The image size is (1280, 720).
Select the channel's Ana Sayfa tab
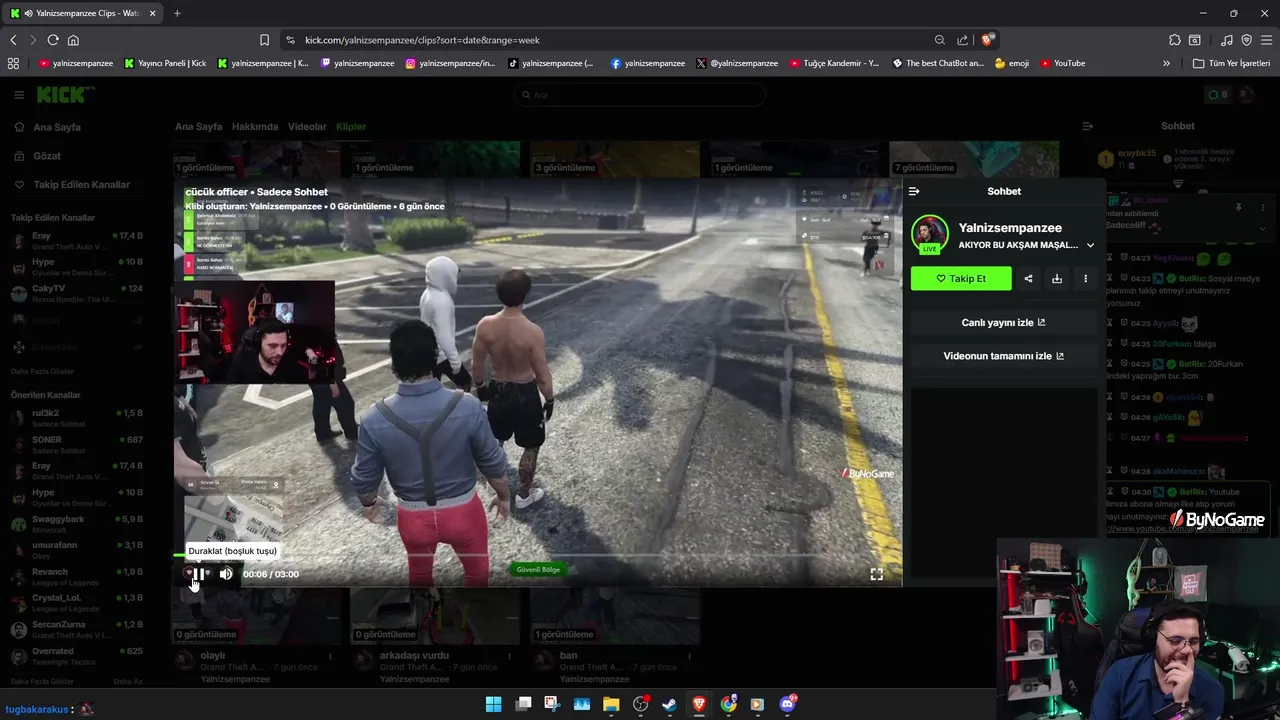coord(198,127)
